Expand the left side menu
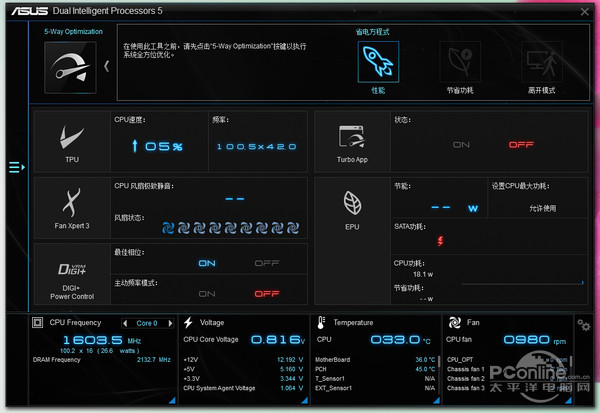 point(15,167)
